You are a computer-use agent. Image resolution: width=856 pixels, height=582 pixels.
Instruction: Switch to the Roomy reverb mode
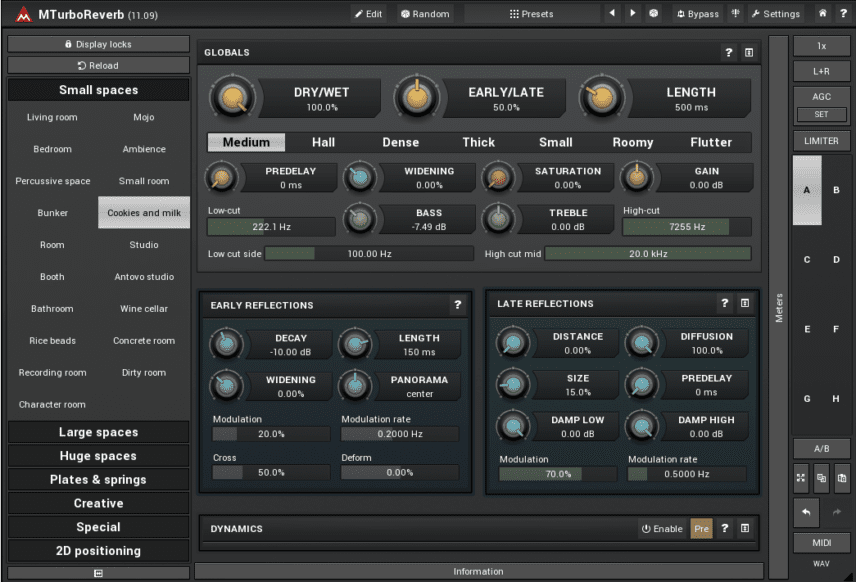[633, 142]
